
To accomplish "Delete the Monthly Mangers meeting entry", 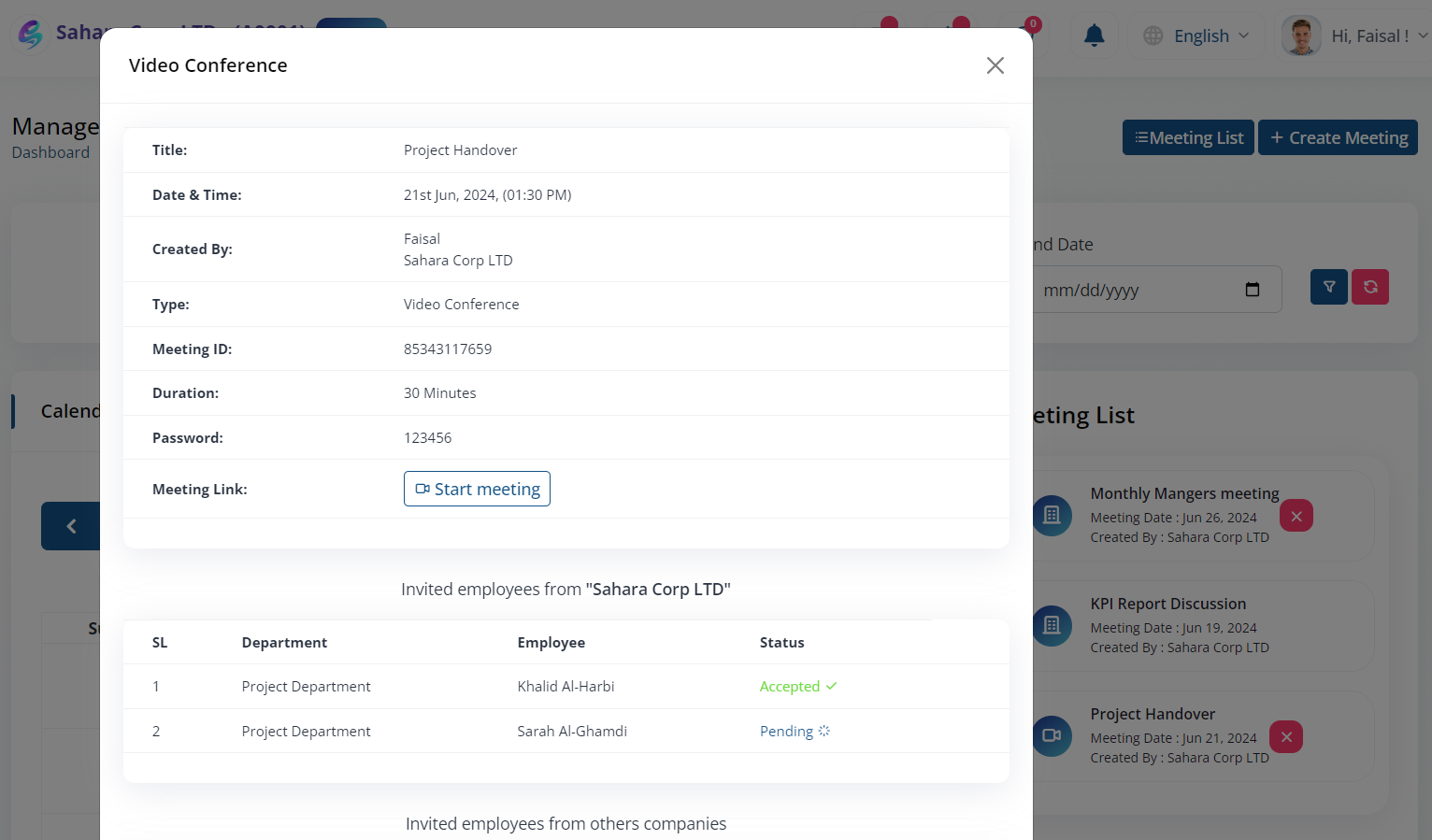I will [x=1296, y=516].
